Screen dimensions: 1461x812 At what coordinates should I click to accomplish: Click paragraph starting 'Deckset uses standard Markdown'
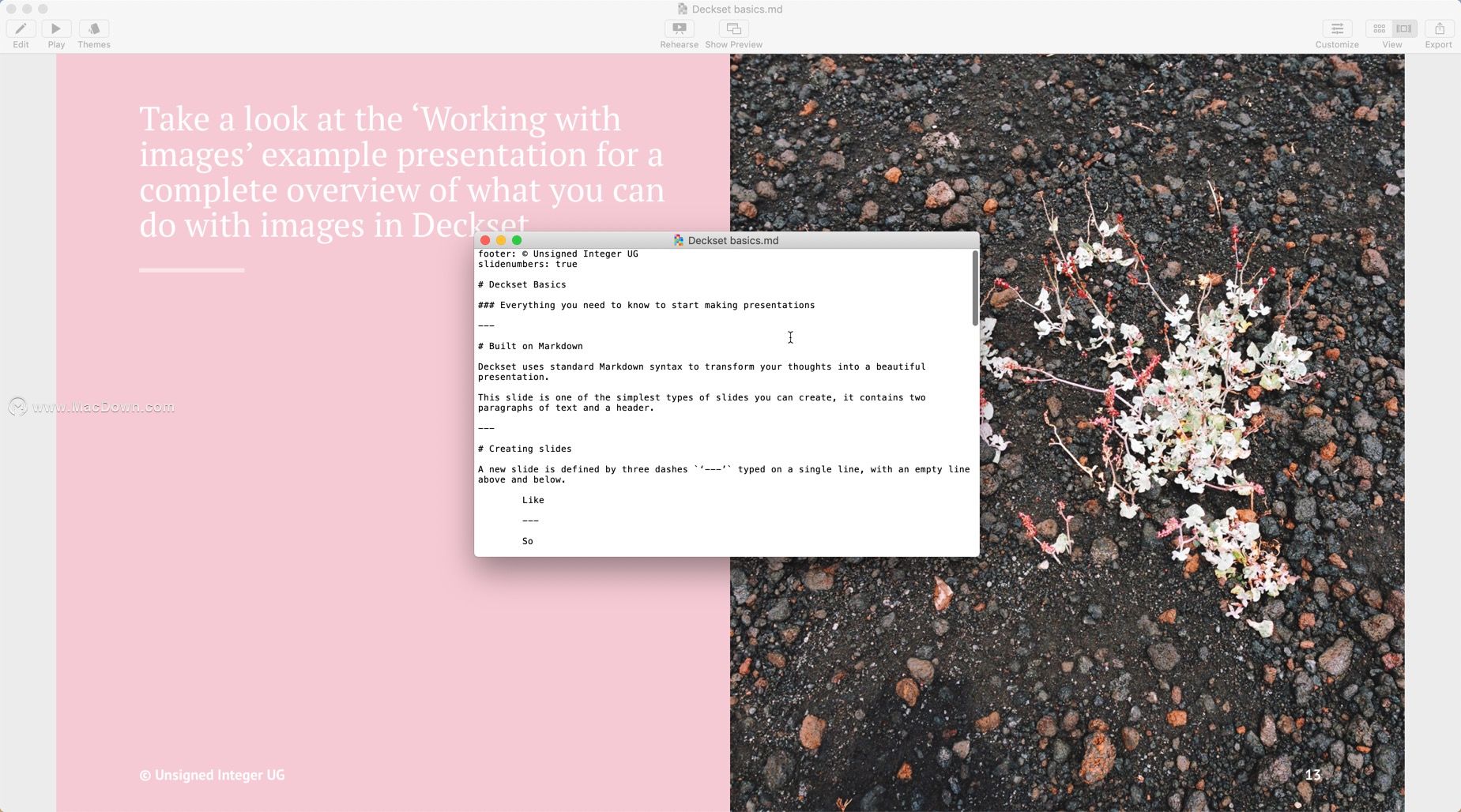pos(702,372)
